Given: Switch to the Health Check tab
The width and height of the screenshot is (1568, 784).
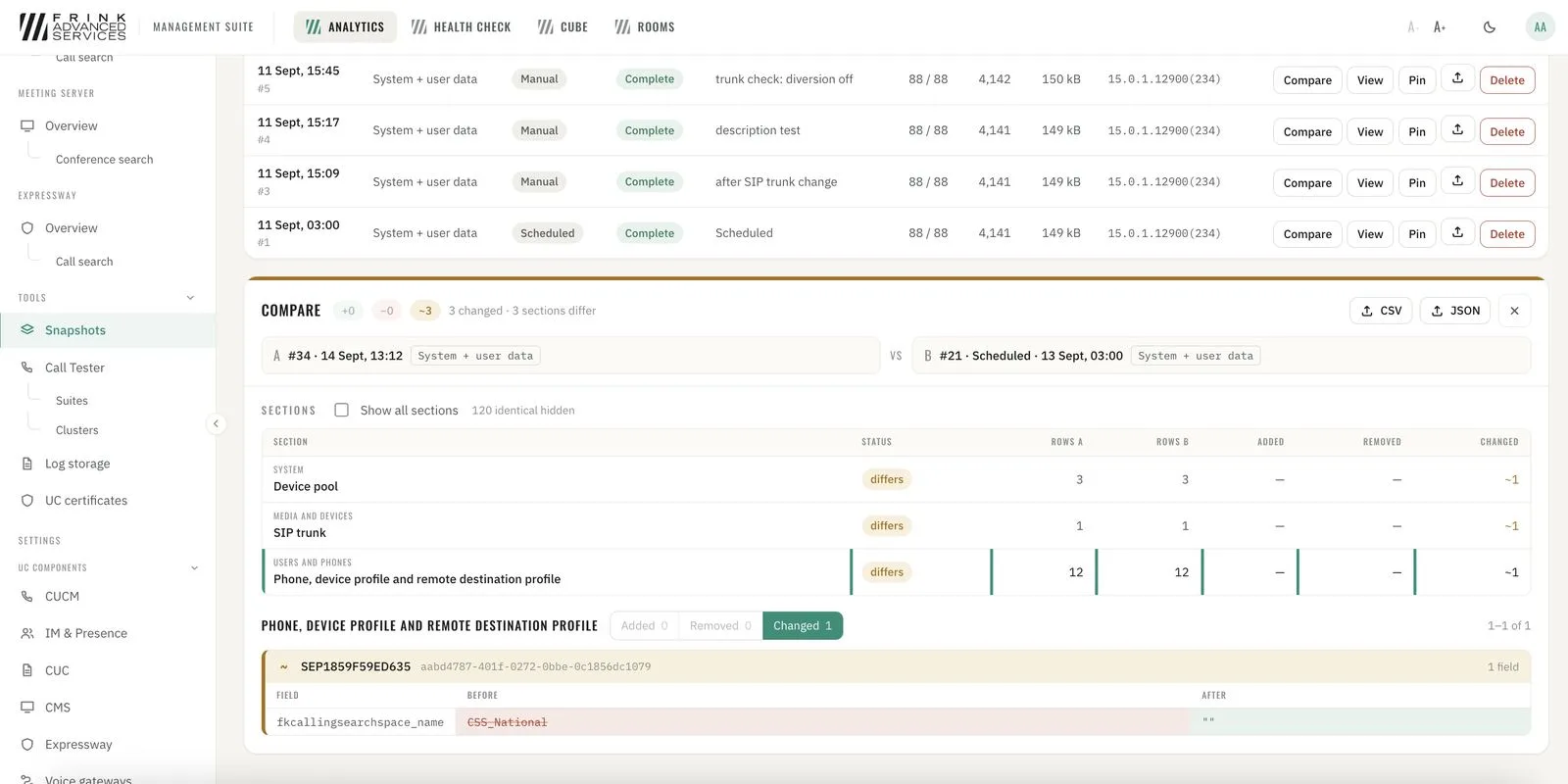Looking at the screenshot, I should click(461, 27).
